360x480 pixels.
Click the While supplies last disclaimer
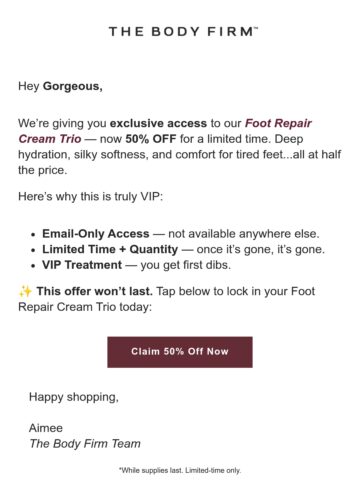coord(180,470)
